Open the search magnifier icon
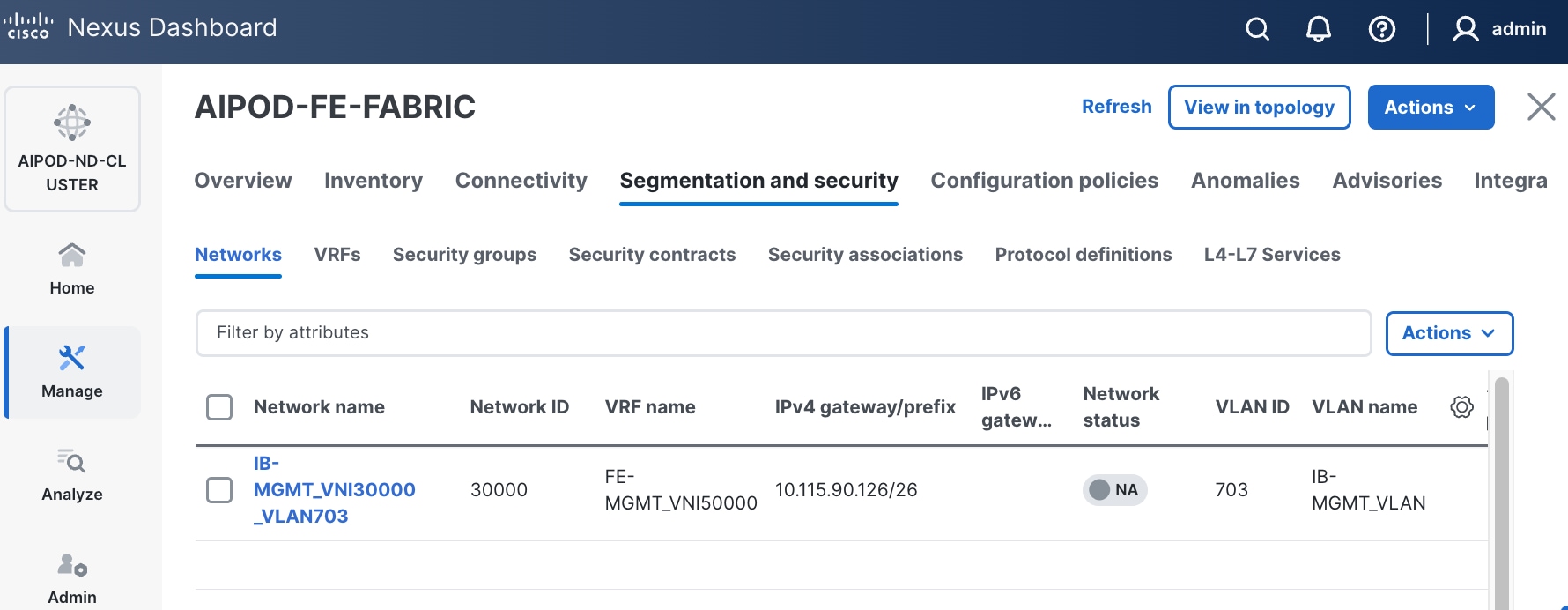 point(1257,30)
